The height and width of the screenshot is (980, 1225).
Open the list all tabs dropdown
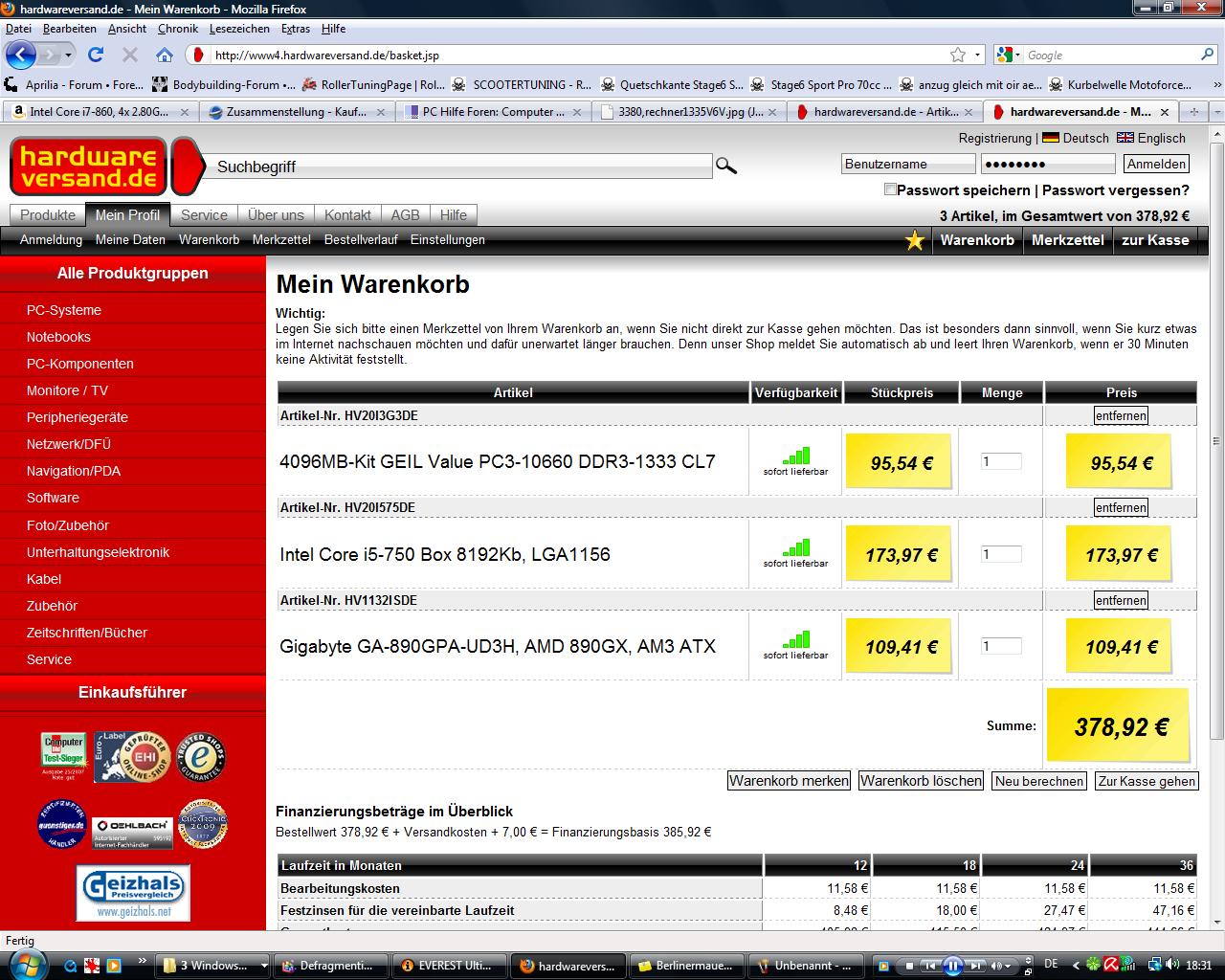(x=1215, y=112)
